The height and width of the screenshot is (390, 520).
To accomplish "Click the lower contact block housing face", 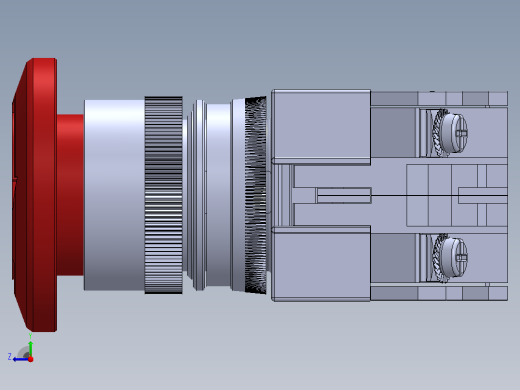I will point(321,263).
